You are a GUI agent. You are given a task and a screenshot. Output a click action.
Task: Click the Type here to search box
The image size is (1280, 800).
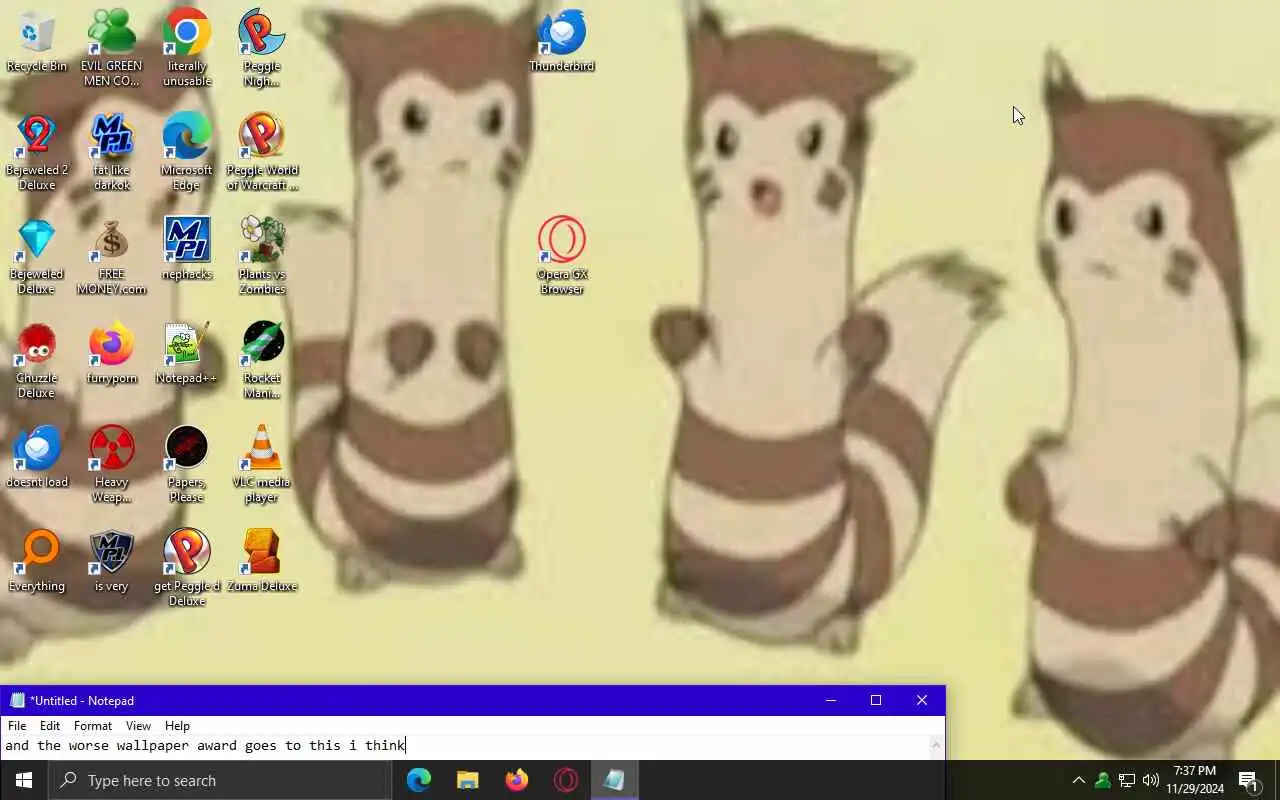(220, 780)
